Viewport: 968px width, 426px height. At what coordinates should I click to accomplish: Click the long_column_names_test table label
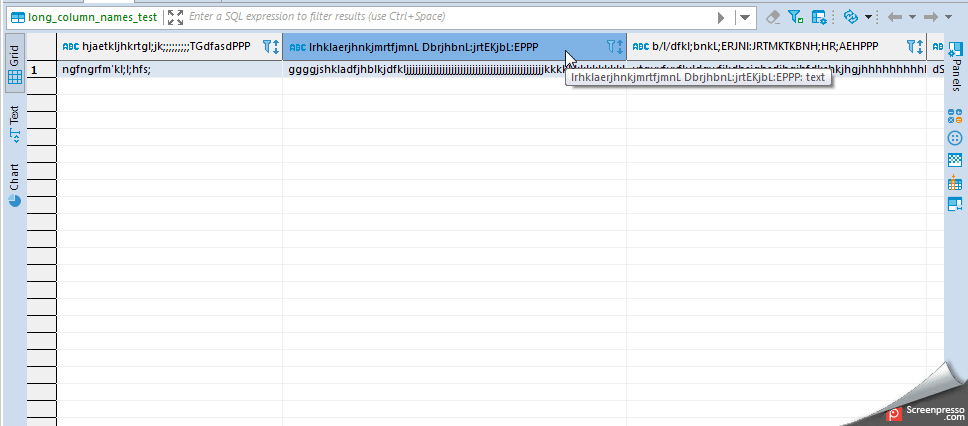pyautogui.click(x=93, y=17)
